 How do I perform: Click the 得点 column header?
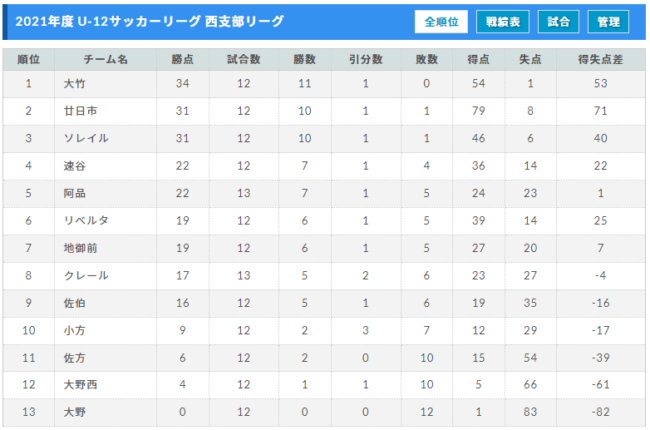(478, 59)
